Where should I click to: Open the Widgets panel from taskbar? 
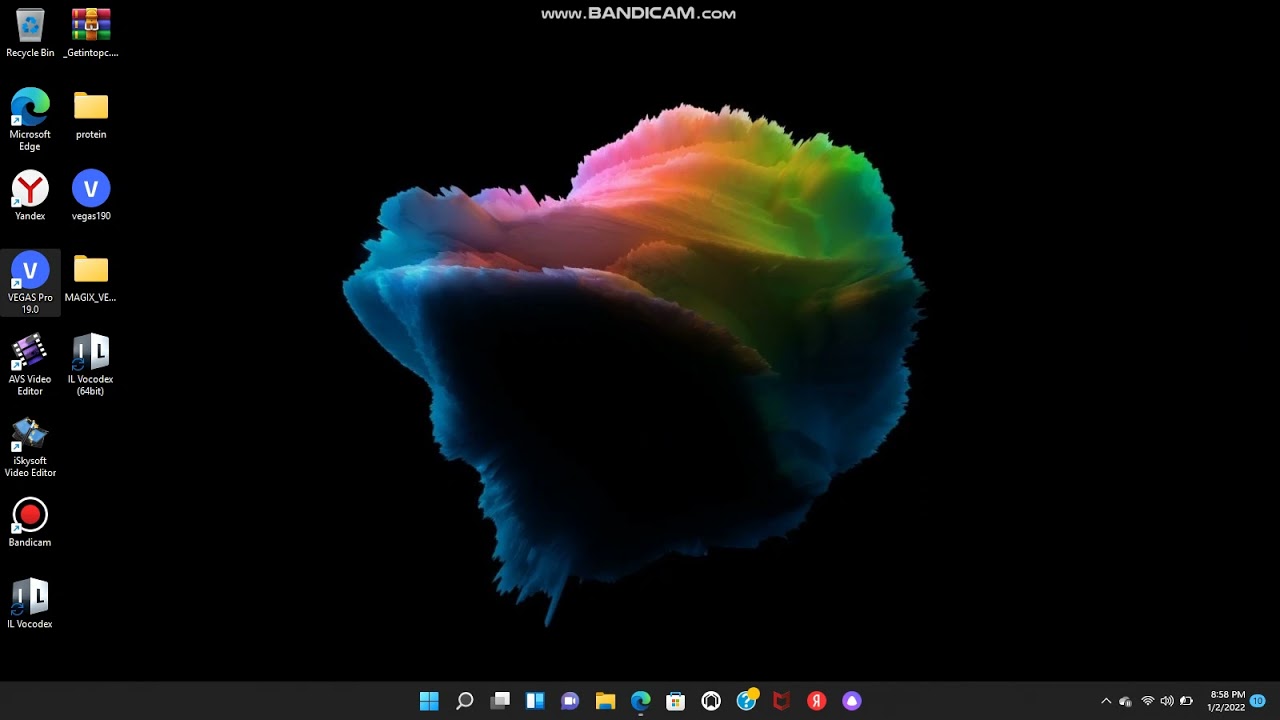click(x=535, y=701)
